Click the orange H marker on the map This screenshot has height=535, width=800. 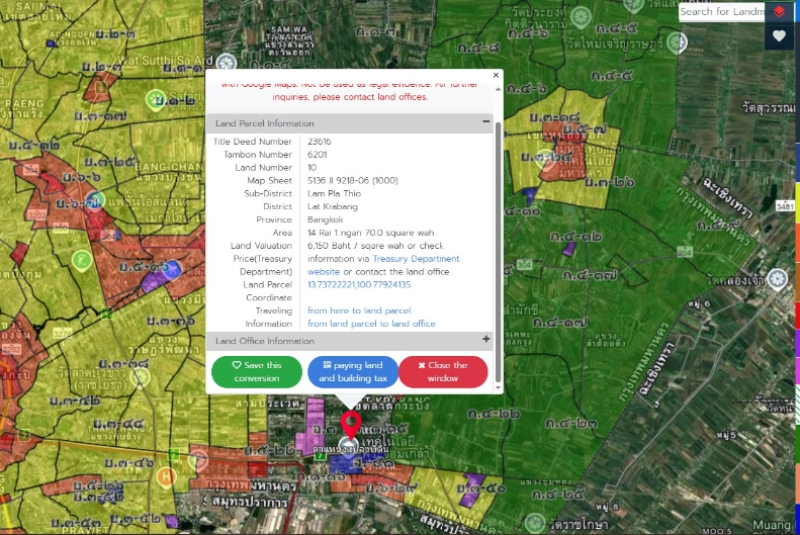(x=167, y=476)
